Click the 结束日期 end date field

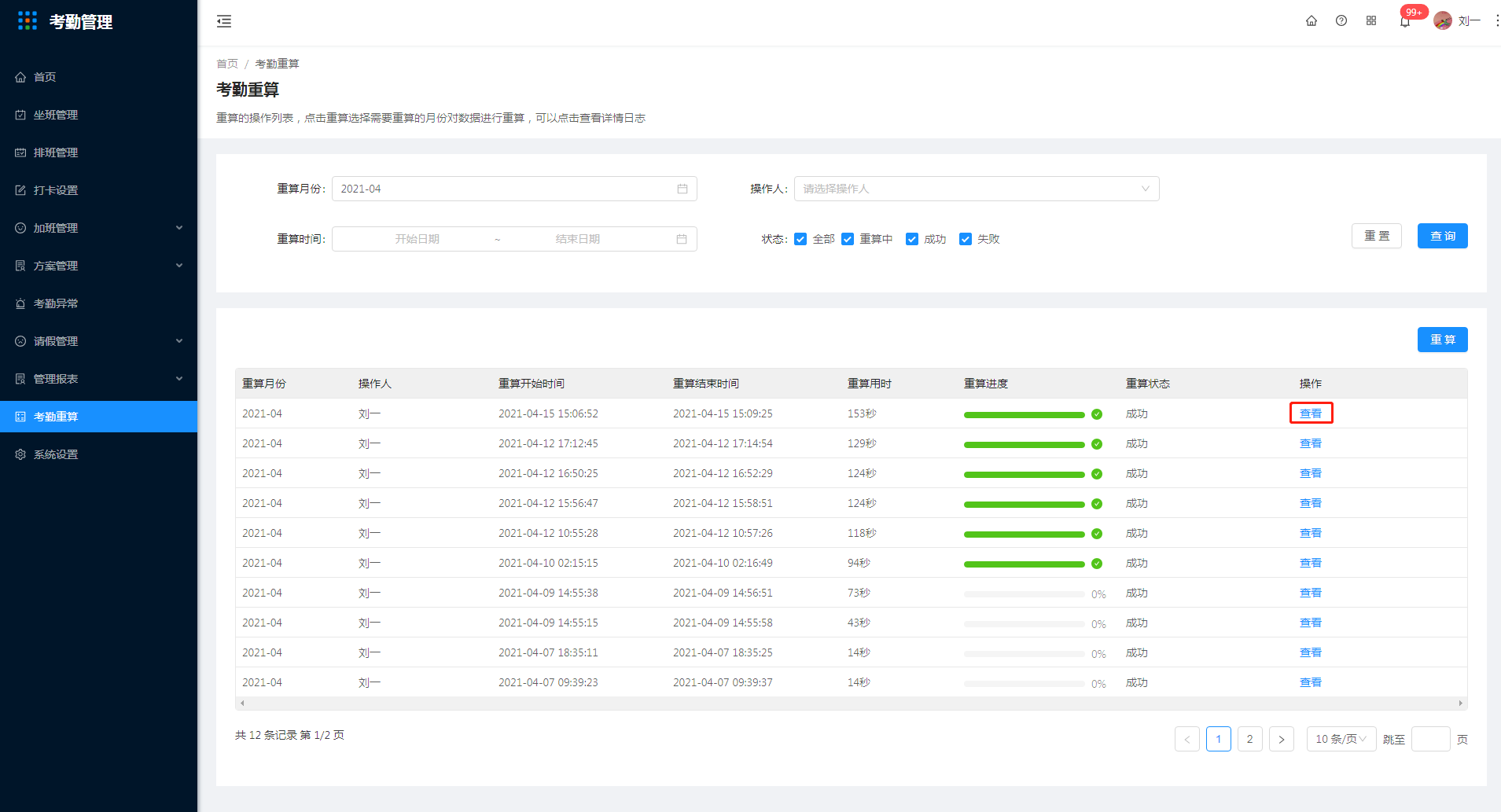(578, 239)
